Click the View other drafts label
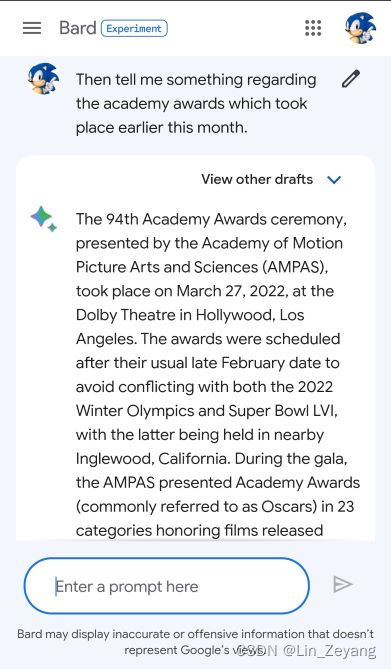Viewport: 391px width, 669px height. (x=257, y=179)
